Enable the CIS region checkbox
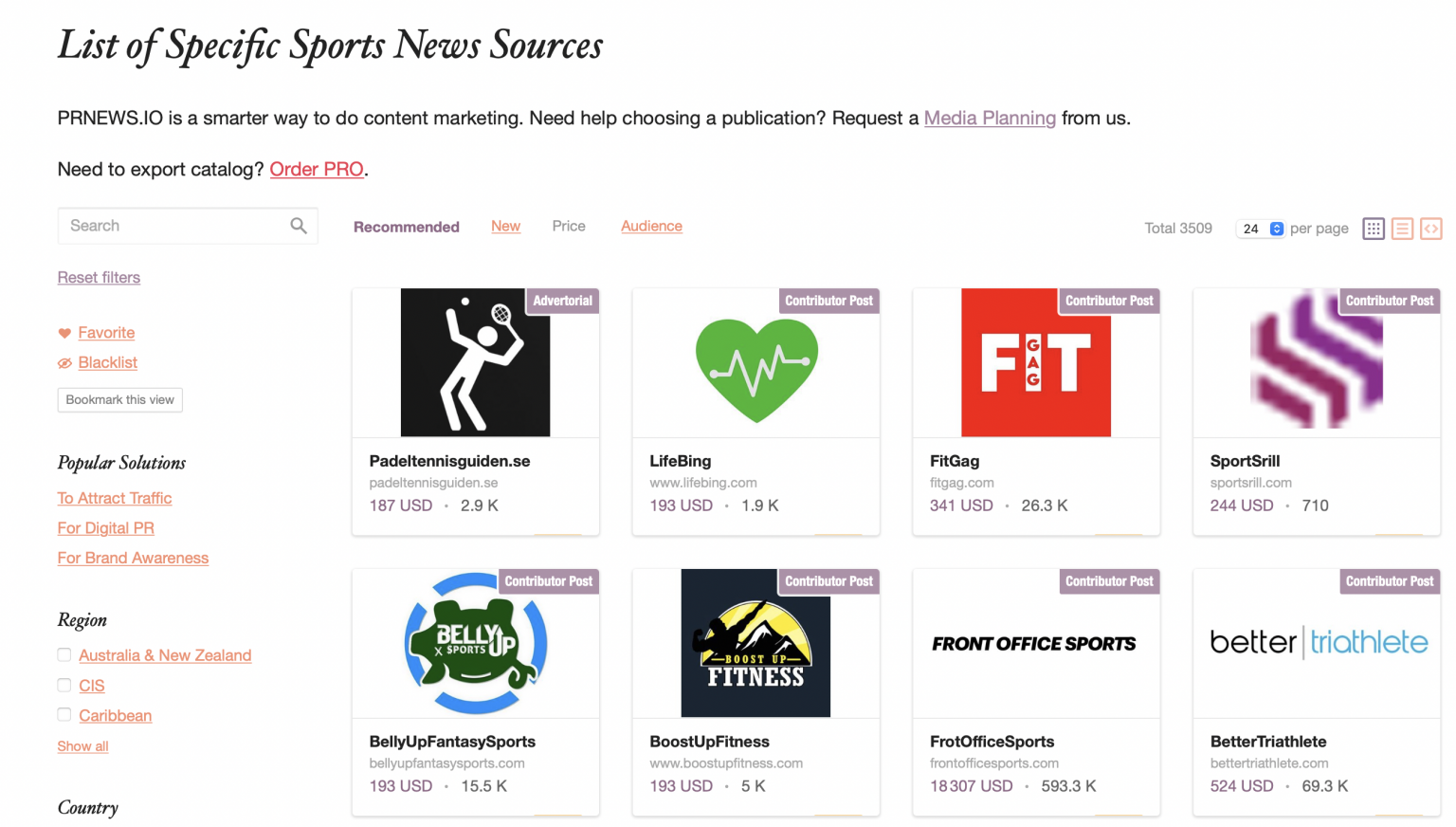The height and width of the screenshot is (827, 1456). pos(64,685)
